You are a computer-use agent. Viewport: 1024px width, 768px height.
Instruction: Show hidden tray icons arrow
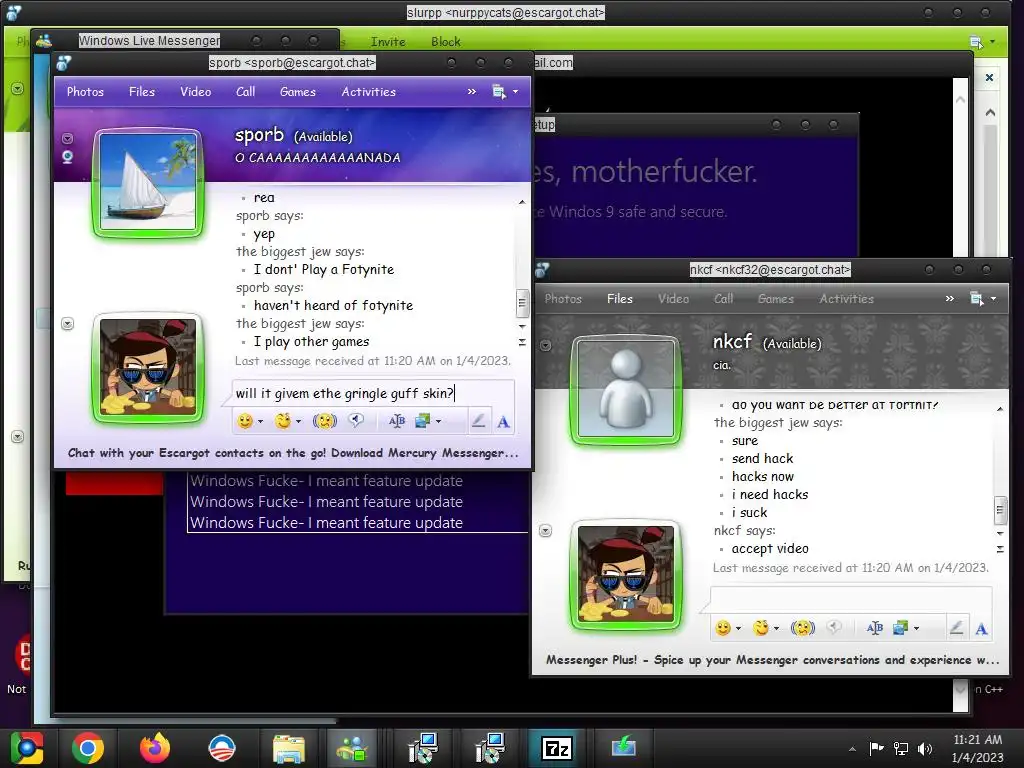coord(852,749)
